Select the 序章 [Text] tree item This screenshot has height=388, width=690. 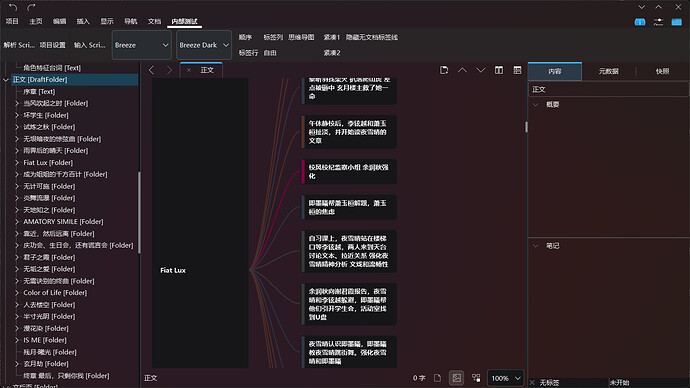pos(39,92)
